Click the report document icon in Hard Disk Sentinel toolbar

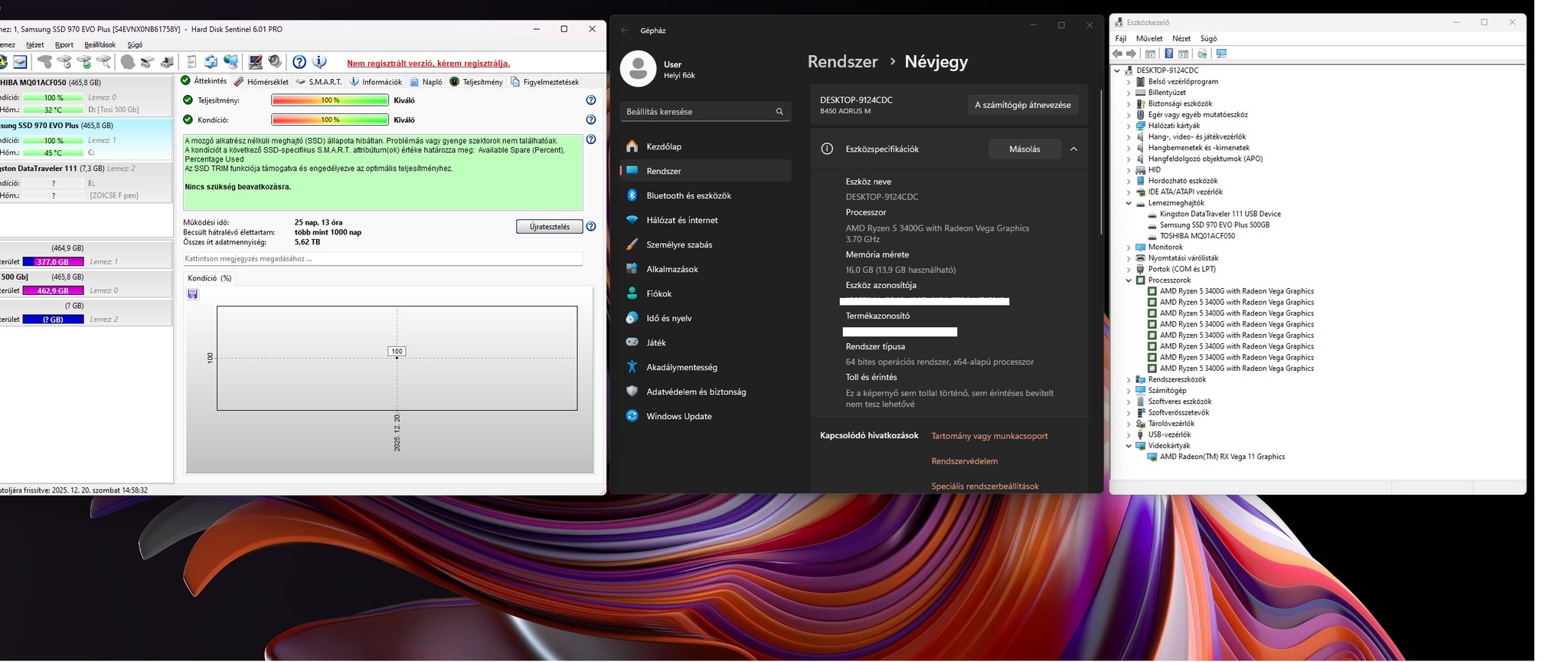click(x=191, y=62)
